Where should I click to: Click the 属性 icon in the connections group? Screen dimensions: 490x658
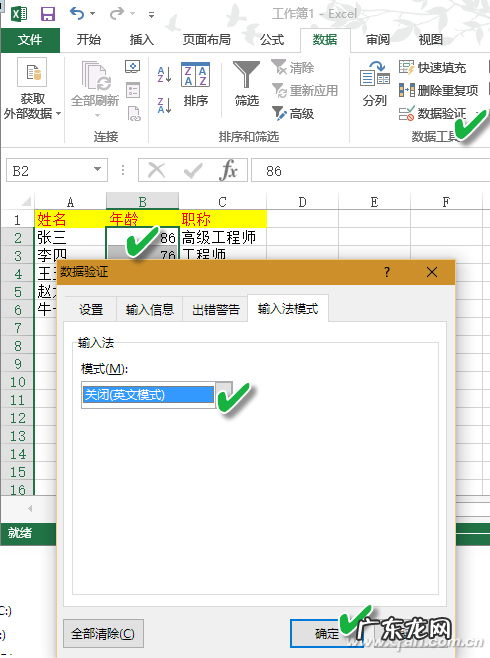pyautogui.click(x=133, y=90)
